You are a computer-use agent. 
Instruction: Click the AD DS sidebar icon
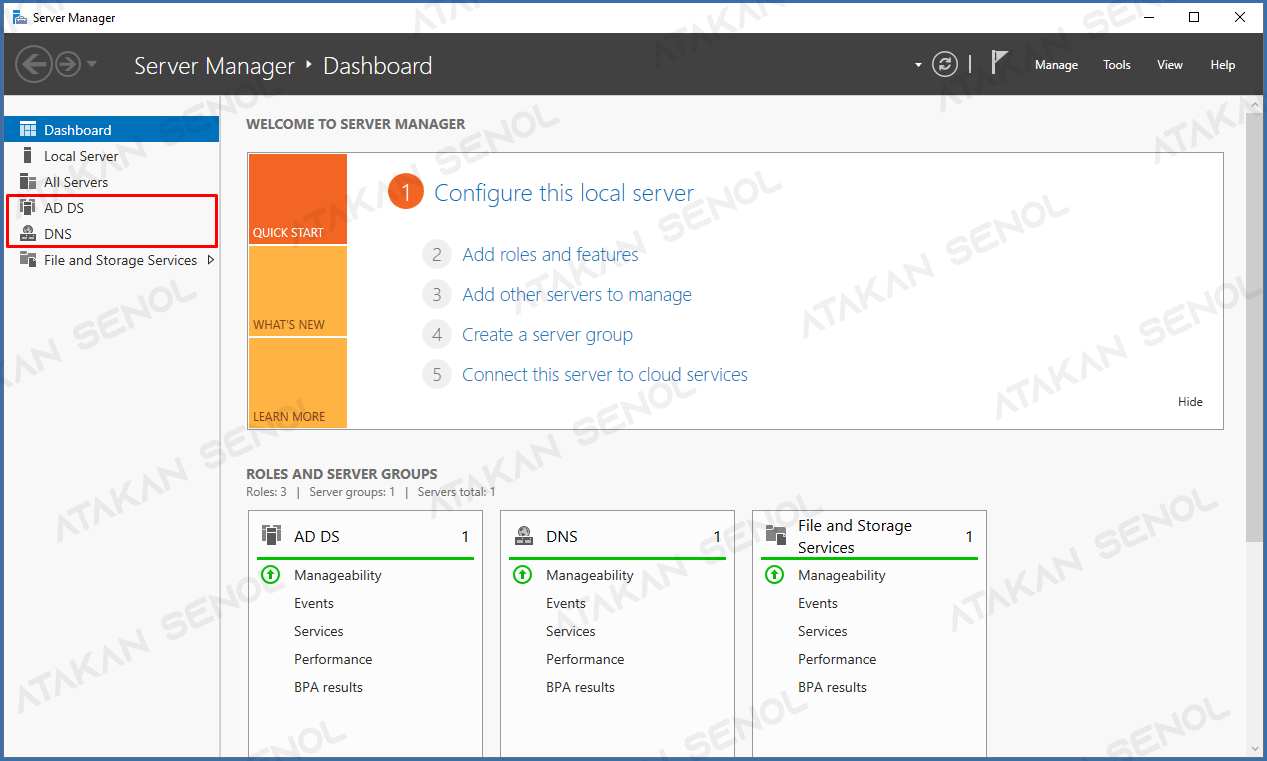(x=28, y=208)
